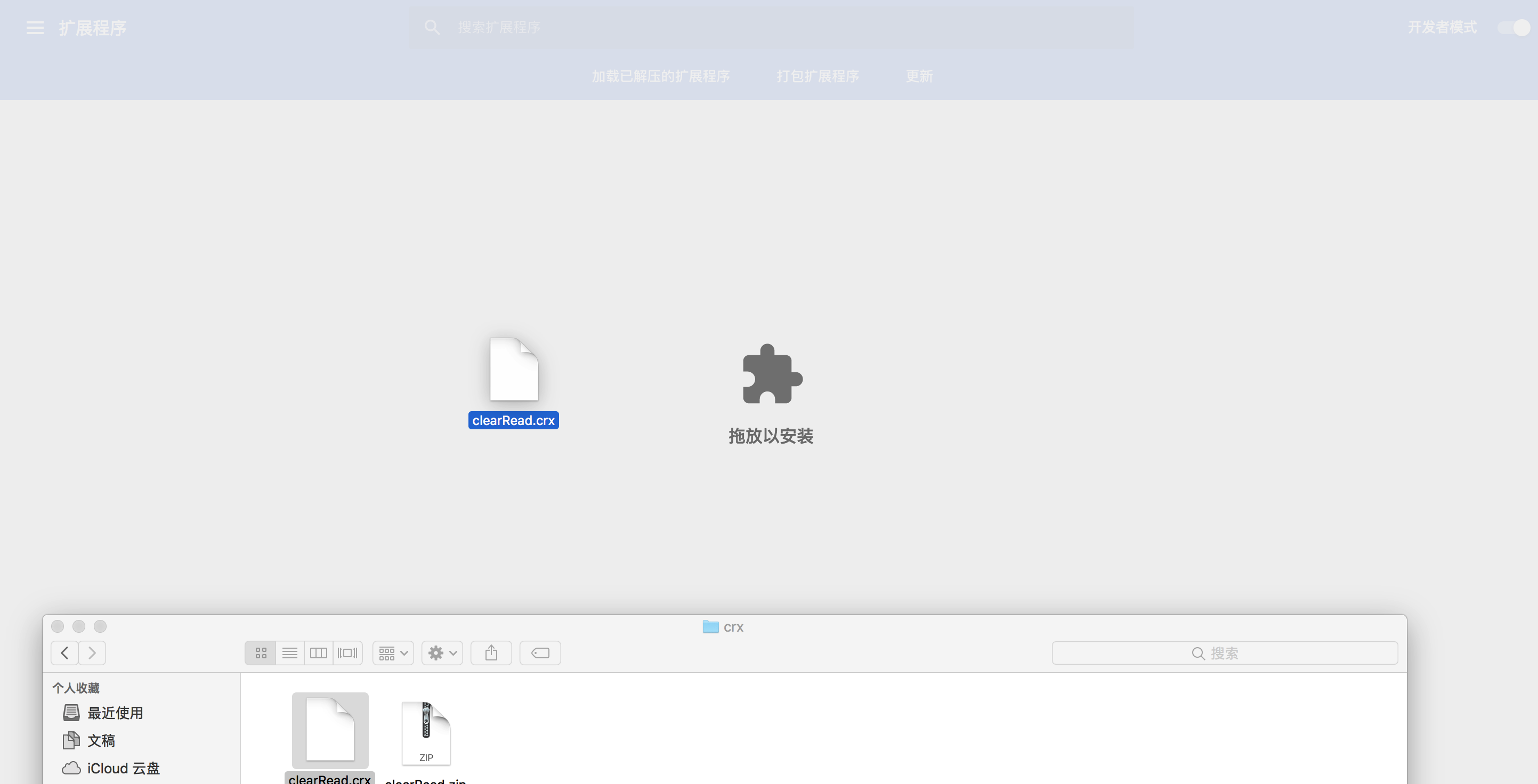Go forward in the Finder window
Image resolution: width=1538 pixels, height=784 pixels.
tap(92, 653)
